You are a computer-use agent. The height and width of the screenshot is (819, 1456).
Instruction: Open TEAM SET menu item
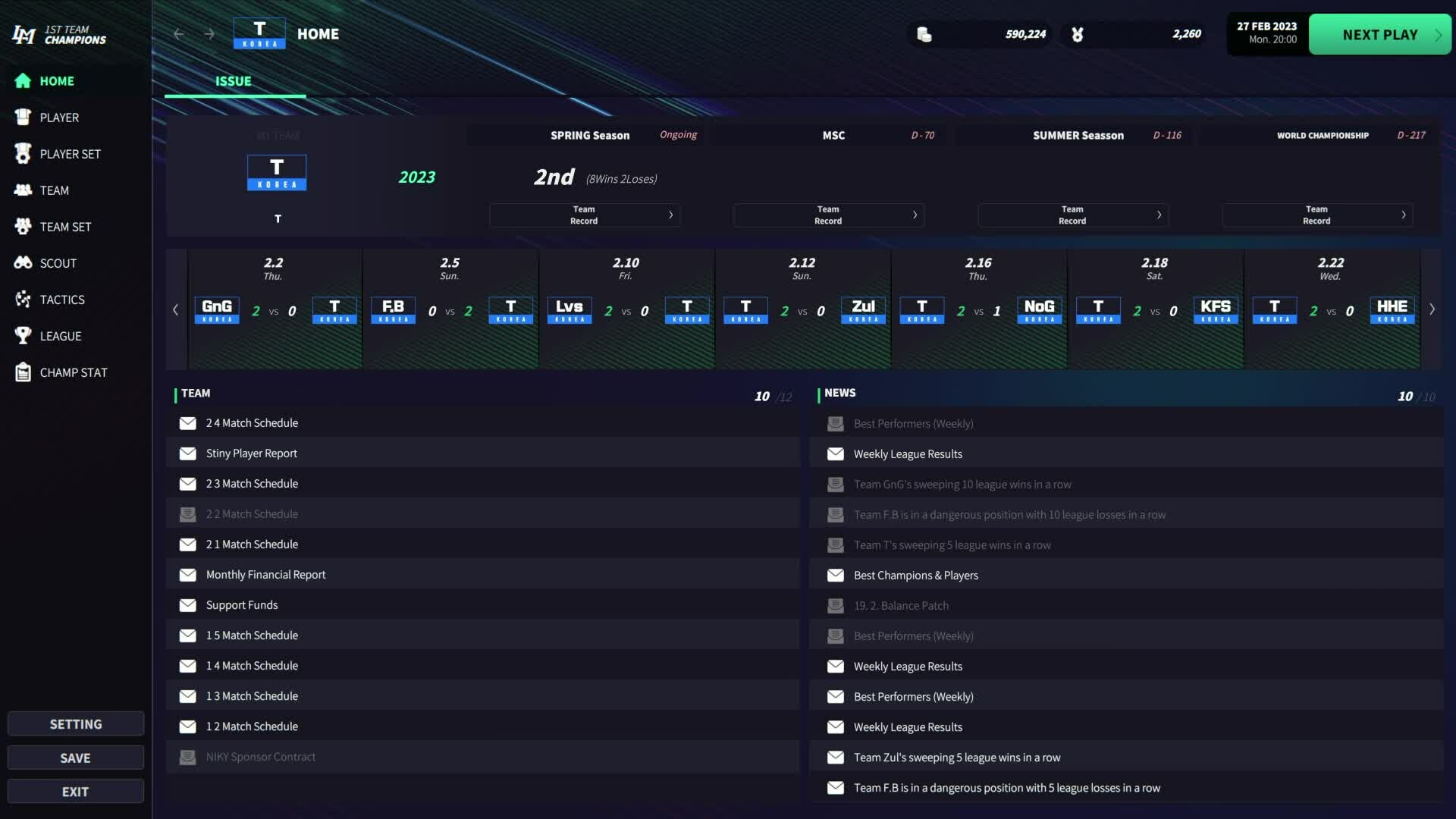[x=65, y=227]
